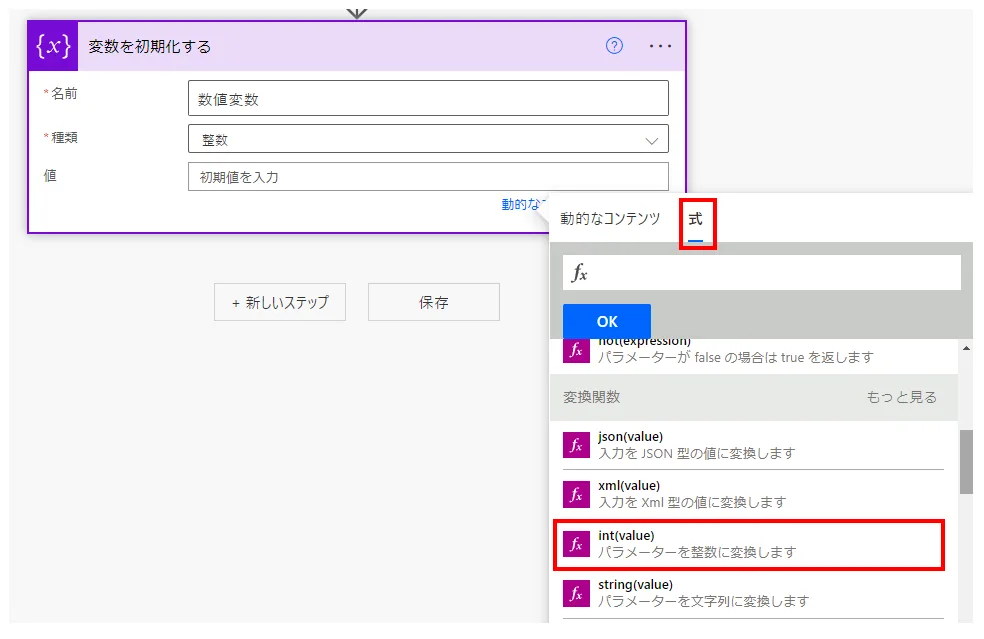Click the fx icon beside int(value)
The height and width of the screenshot is (639, 984).
click(x=576, y=544)
